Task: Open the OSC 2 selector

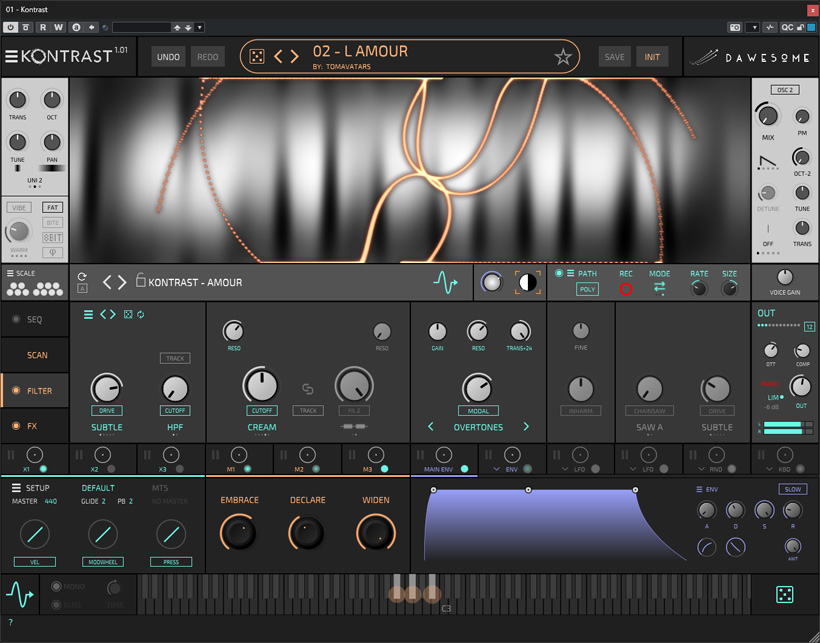Action: pos(784,90)
